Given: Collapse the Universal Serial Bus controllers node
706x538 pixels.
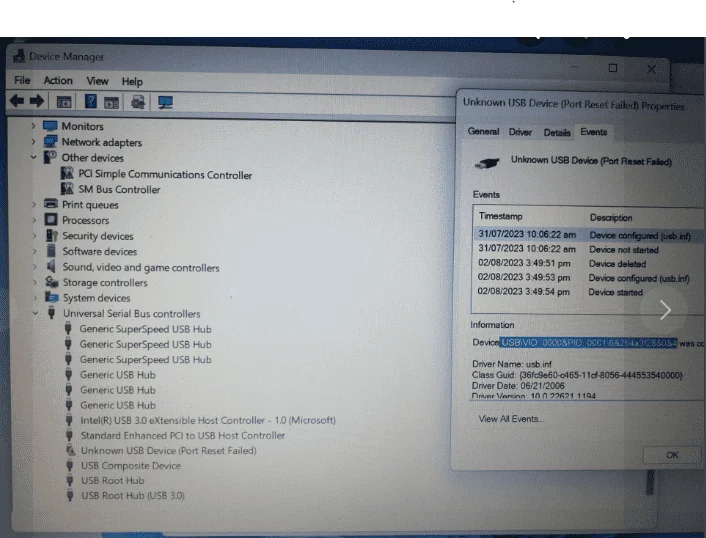Looking at the screenshot, I should (x=36, y=313).
